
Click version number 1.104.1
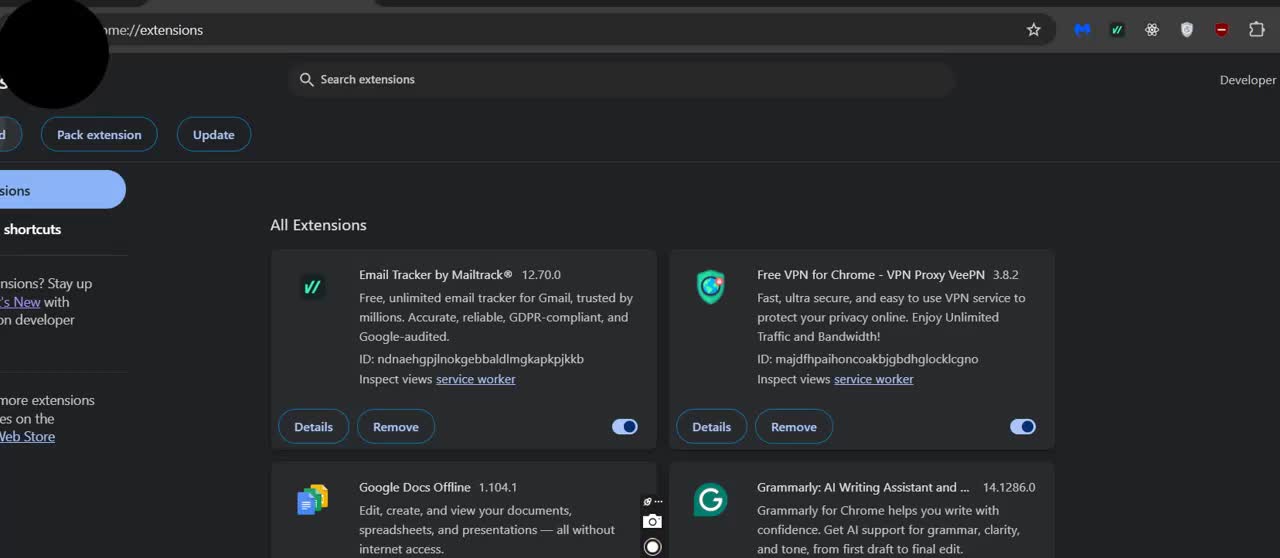pos(498,488)
